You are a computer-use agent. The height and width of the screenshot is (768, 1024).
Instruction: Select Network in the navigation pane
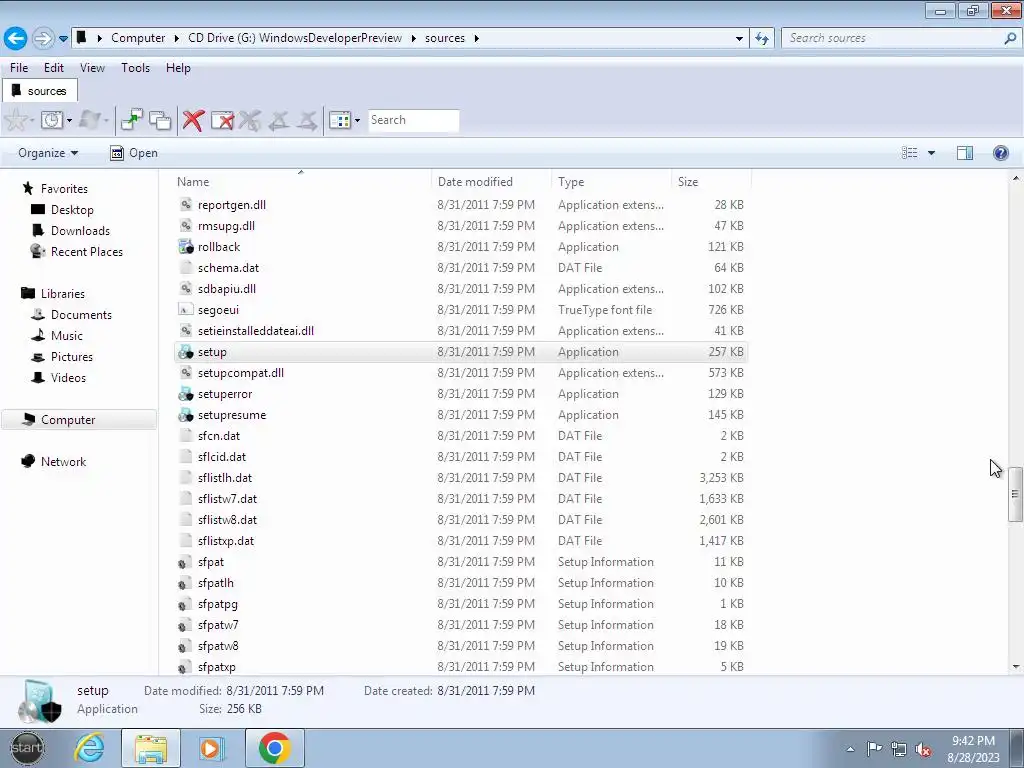pyautogui.click(x=63, y=462)
